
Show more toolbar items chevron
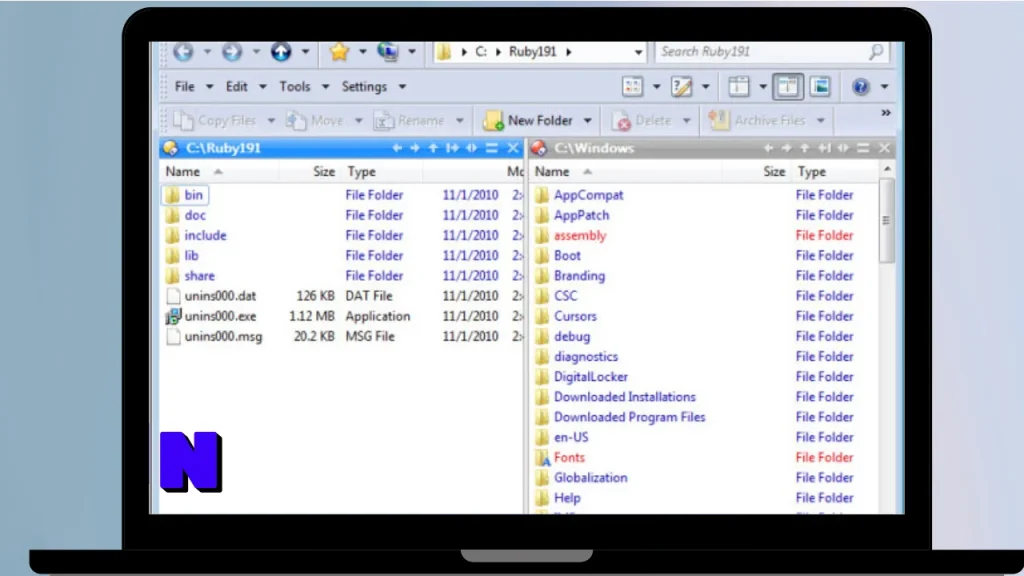click(x=886, y=113)
